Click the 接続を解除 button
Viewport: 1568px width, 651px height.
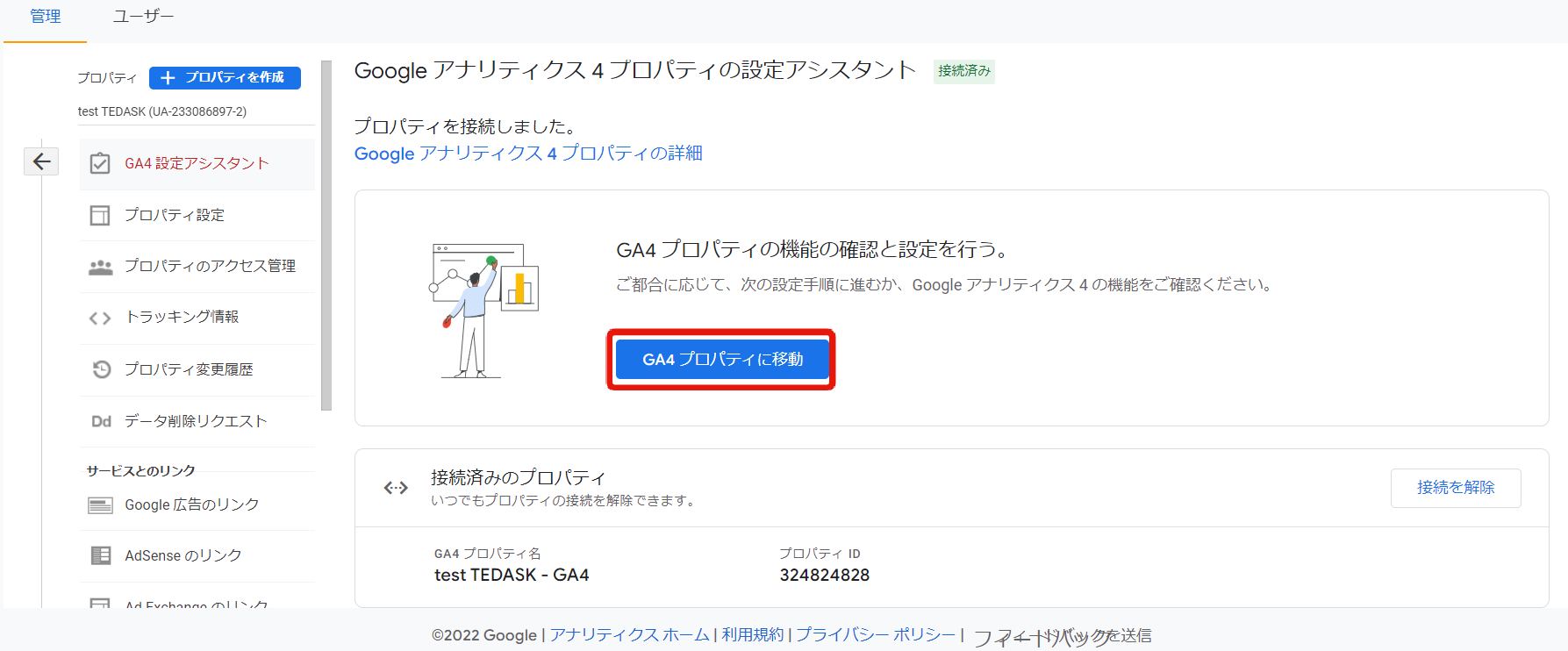coord(1455,488)
